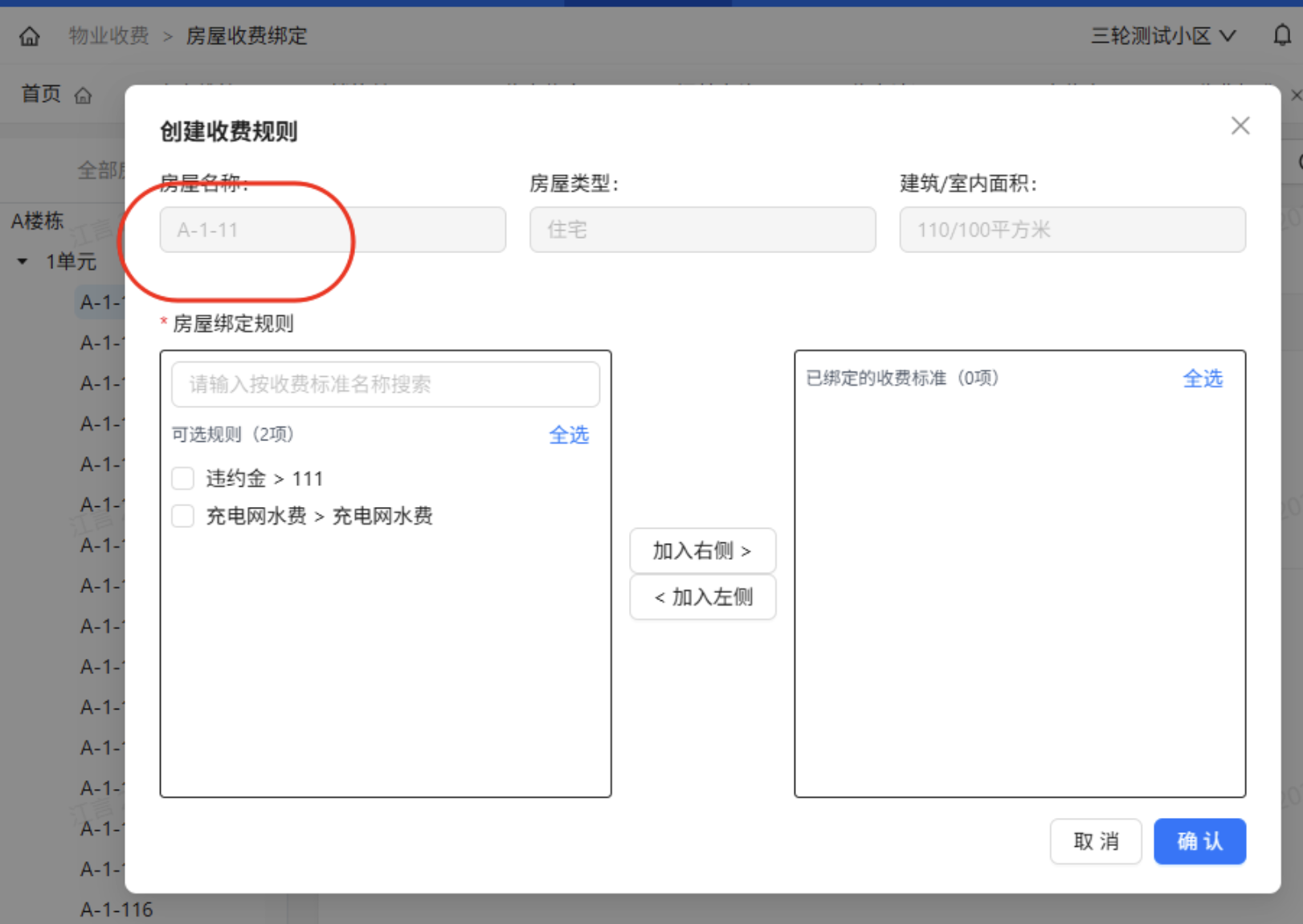This screenshot has width=1303, height=924.
Task: Close the 创建收费规则 dialog
Action: [x=1240, y=125]
